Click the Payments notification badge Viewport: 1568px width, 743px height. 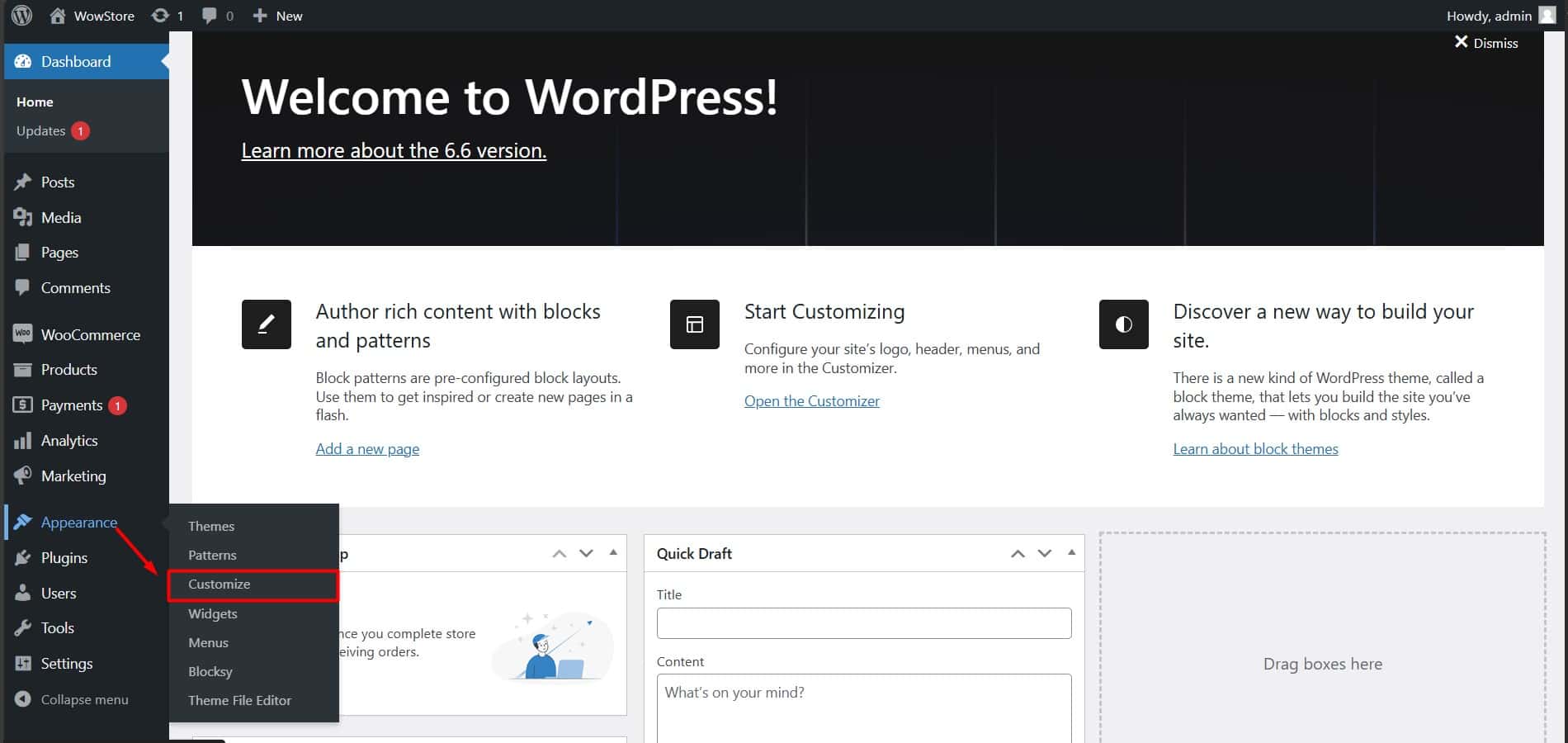coord(117,405)
